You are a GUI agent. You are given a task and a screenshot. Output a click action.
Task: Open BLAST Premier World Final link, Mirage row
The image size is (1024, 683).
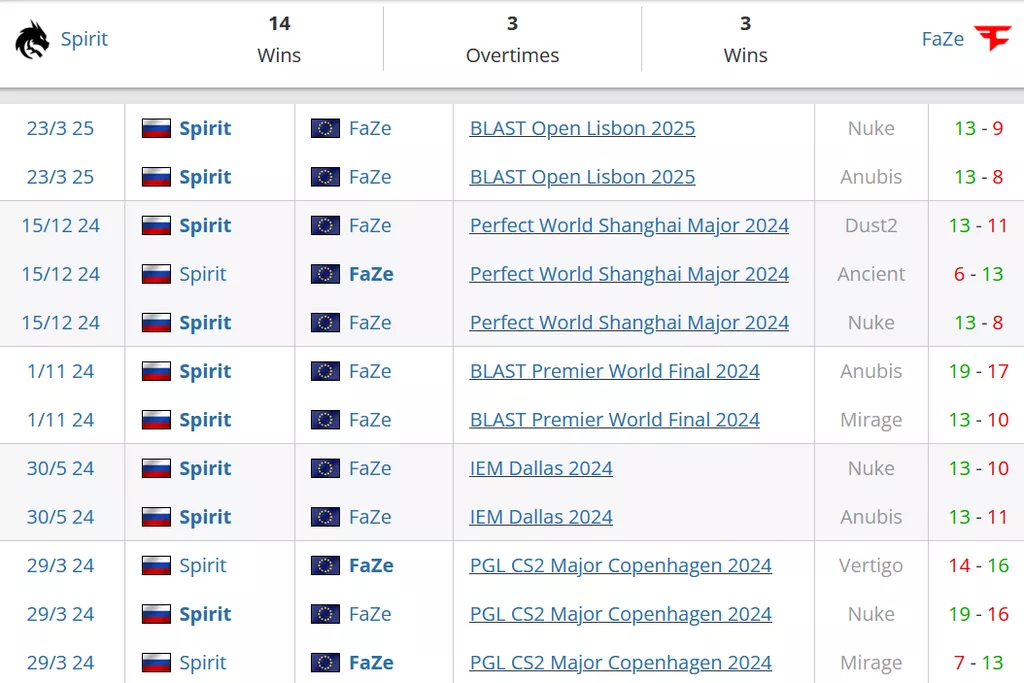(x=614, y=420)
